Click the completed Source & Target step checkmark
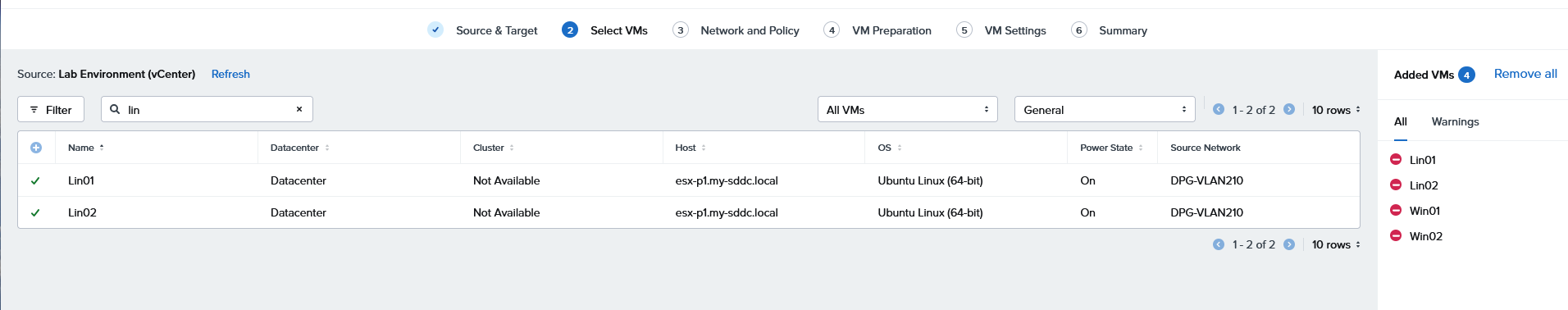This screenshot has width=1568, height=310. (435, 30)
